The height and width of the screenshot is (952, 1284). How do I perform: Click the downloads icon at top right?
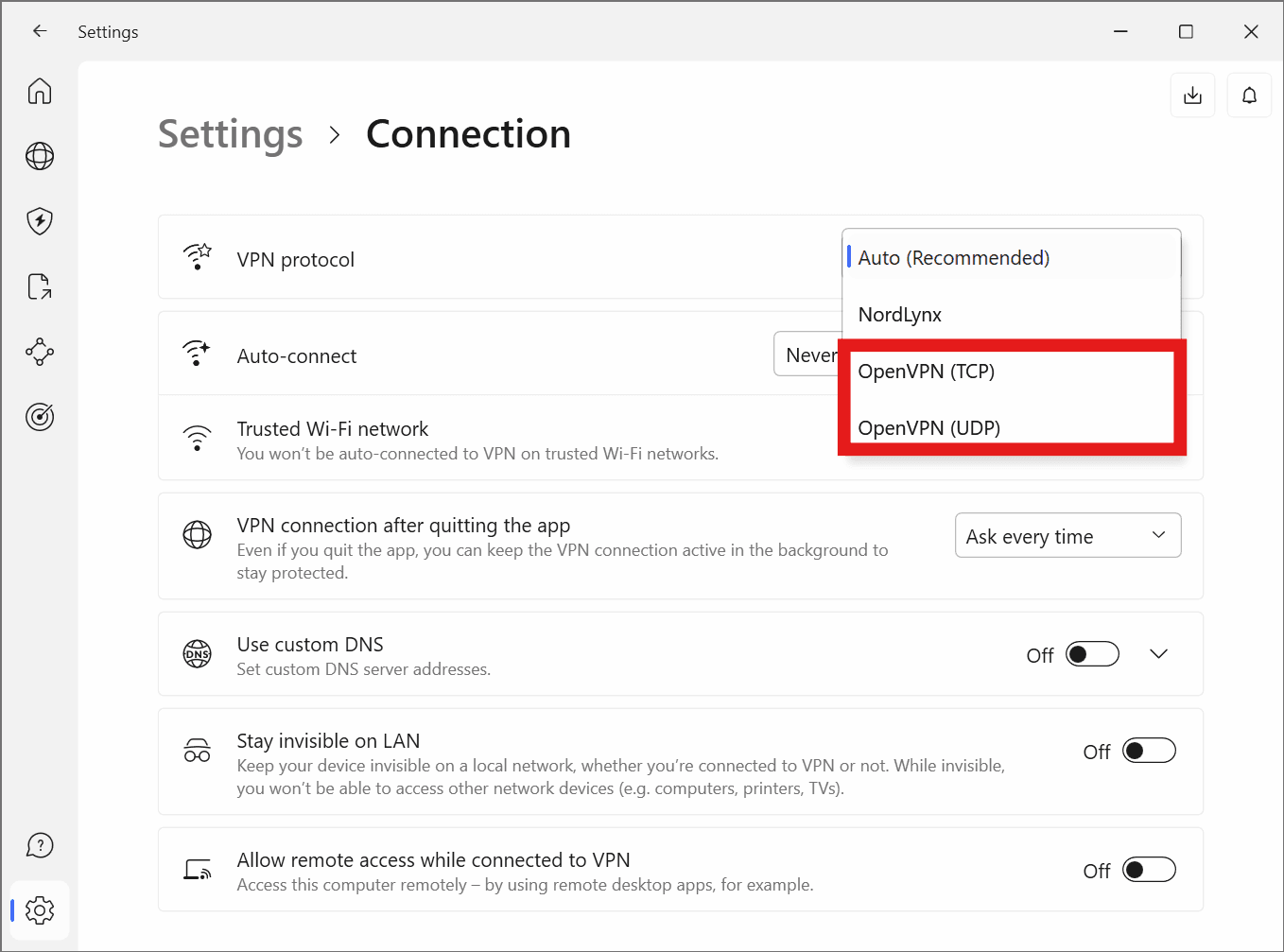(x=1192, y=95)
